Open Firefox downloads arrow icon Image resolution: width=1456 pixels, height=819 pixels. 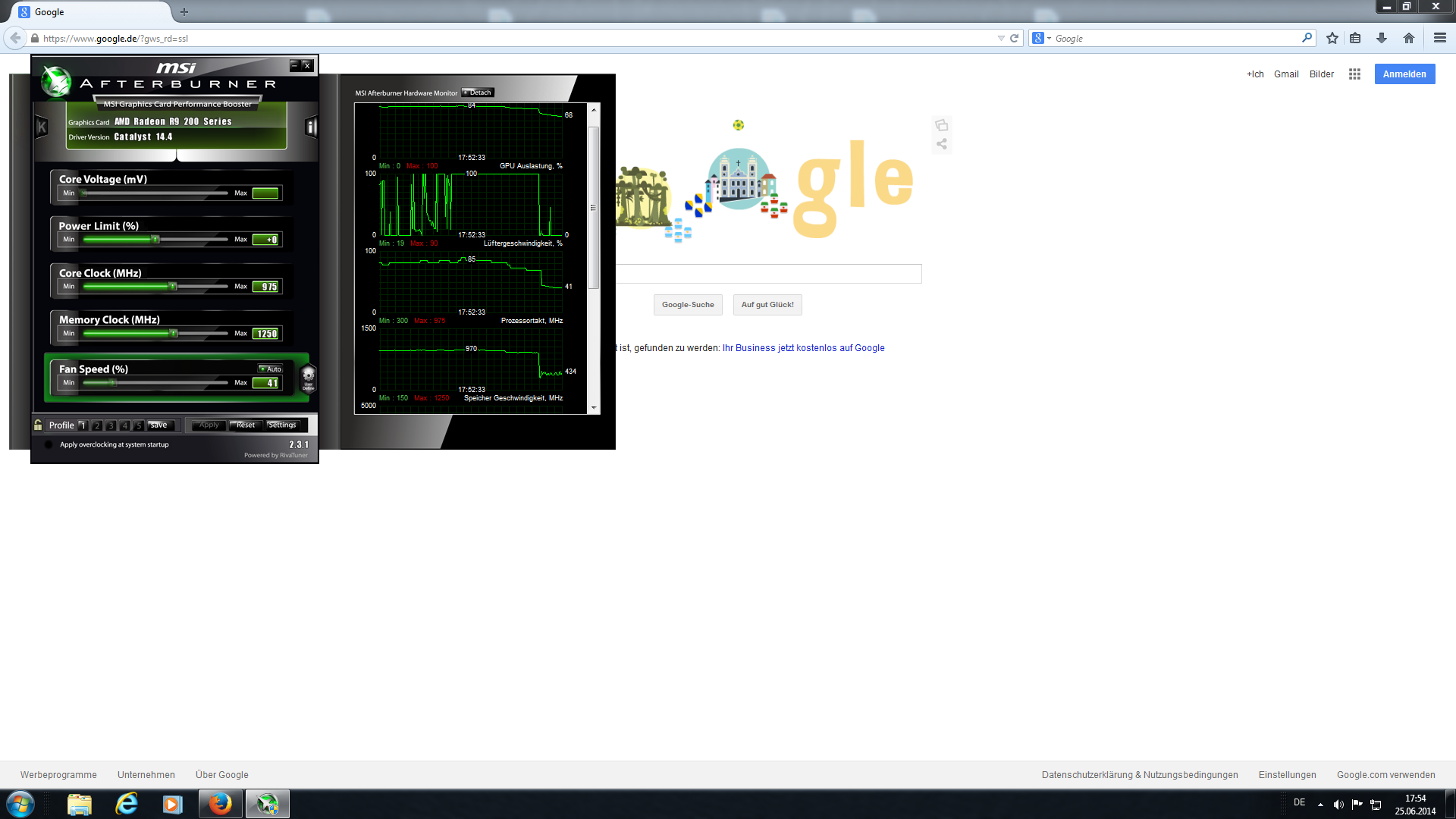tap(1381, 38)
